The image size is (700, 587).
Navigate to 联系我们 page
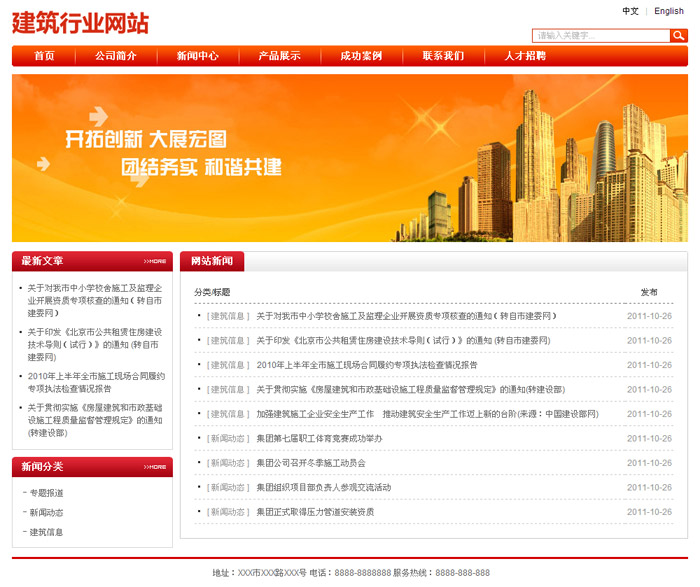pos(443,56)
